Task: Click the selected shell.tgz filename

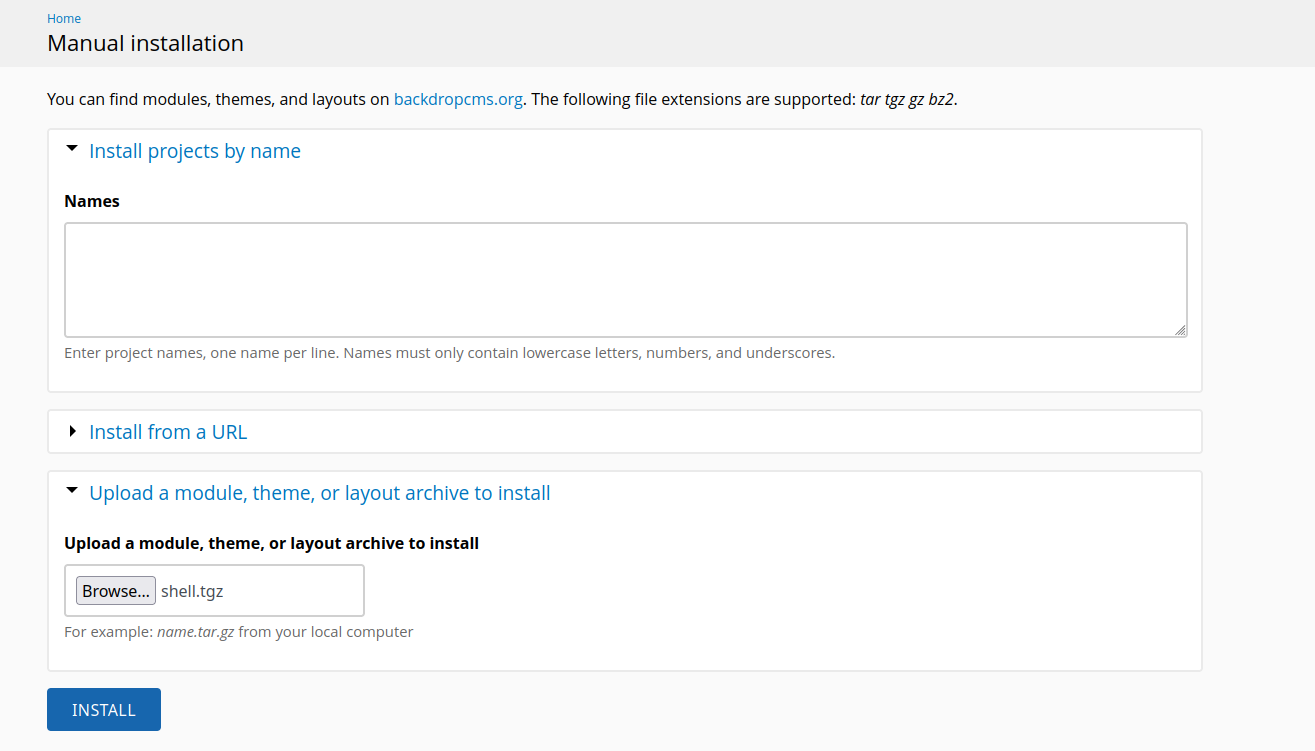Action: pos(192,591)
